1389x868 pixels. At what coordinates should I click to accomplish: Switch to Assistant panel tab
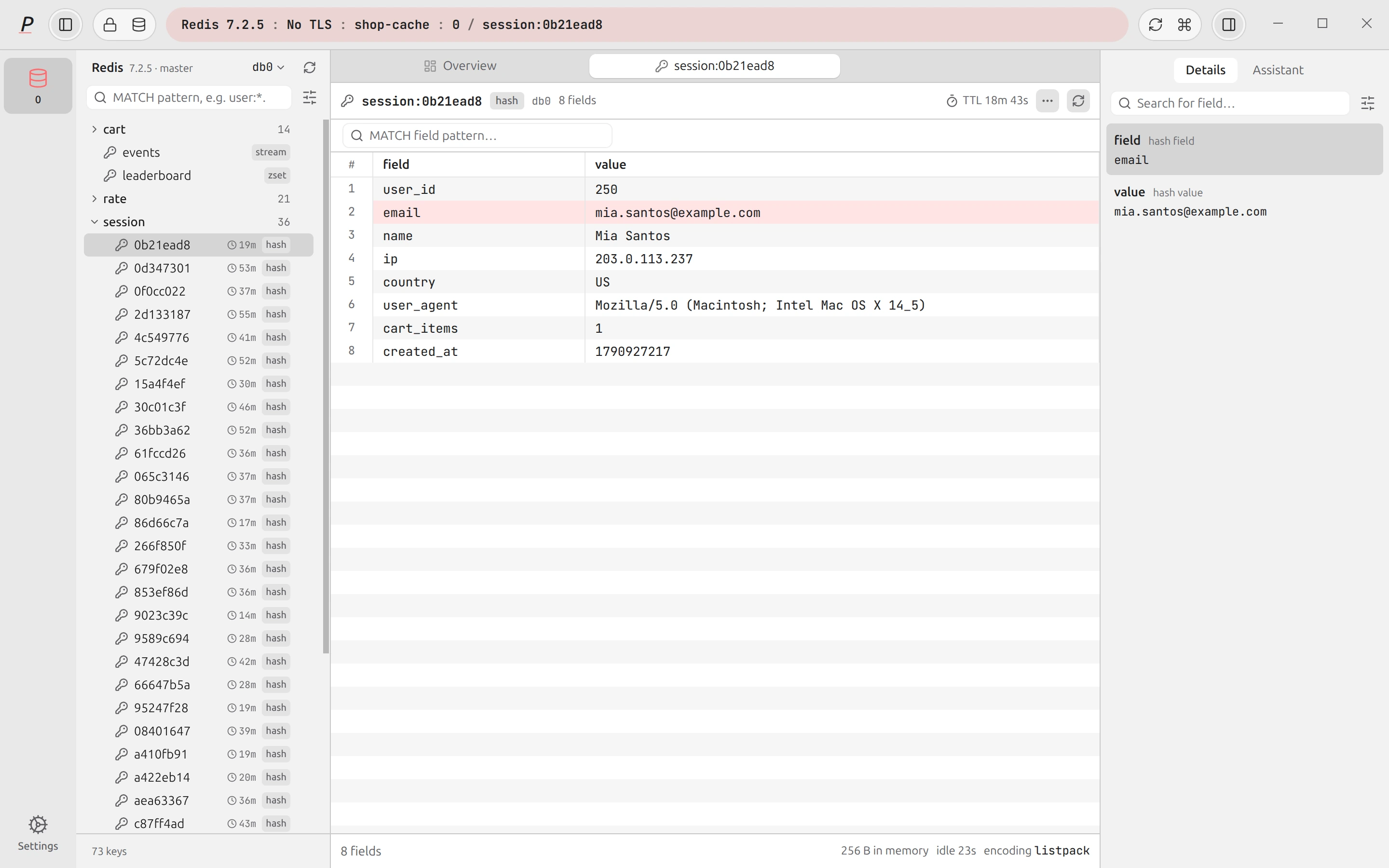pyautogui.click(x=1278, y=70)
